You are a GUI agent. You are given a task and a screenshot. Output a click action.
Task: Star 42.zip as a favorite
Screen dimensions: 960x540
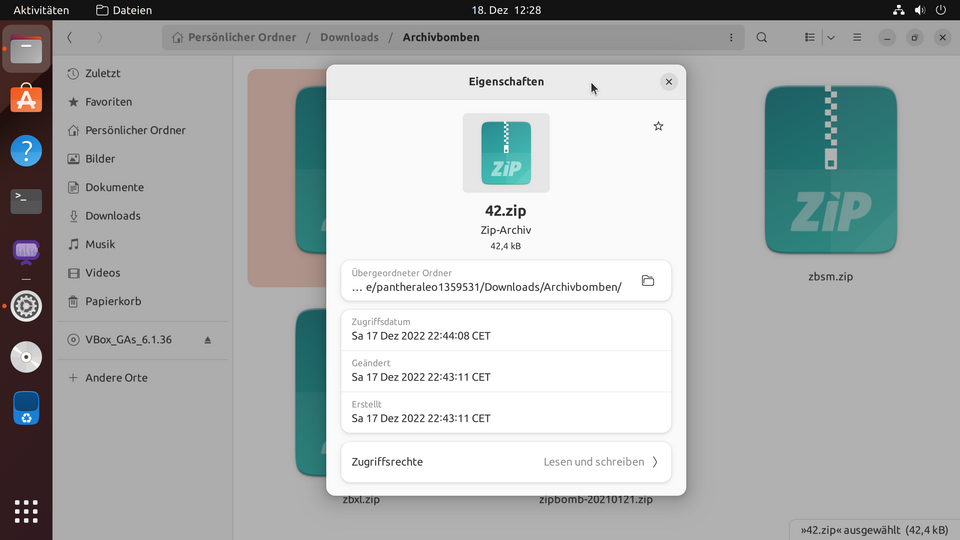(x=658, y=126)
